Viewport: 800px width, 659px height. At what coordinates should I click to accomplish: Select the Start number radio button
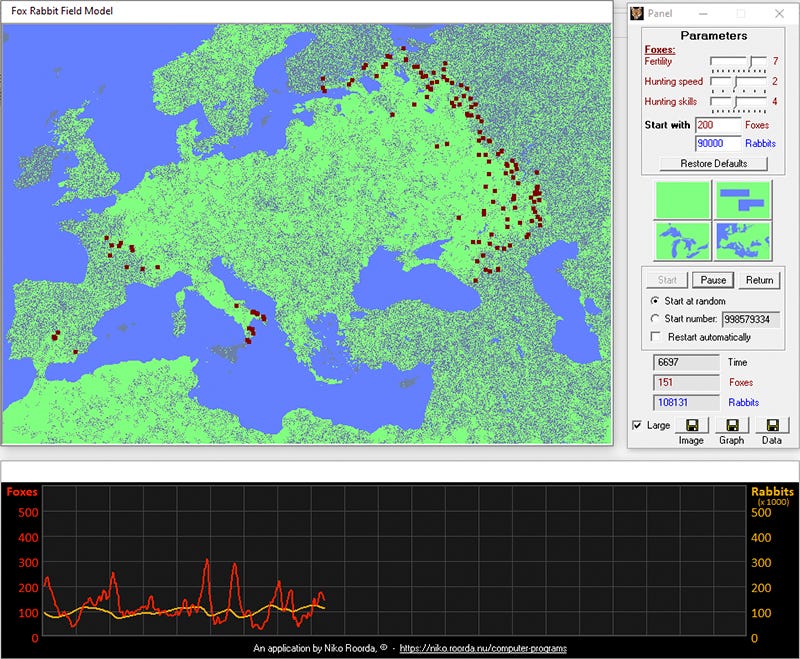(x=656, y=319)
